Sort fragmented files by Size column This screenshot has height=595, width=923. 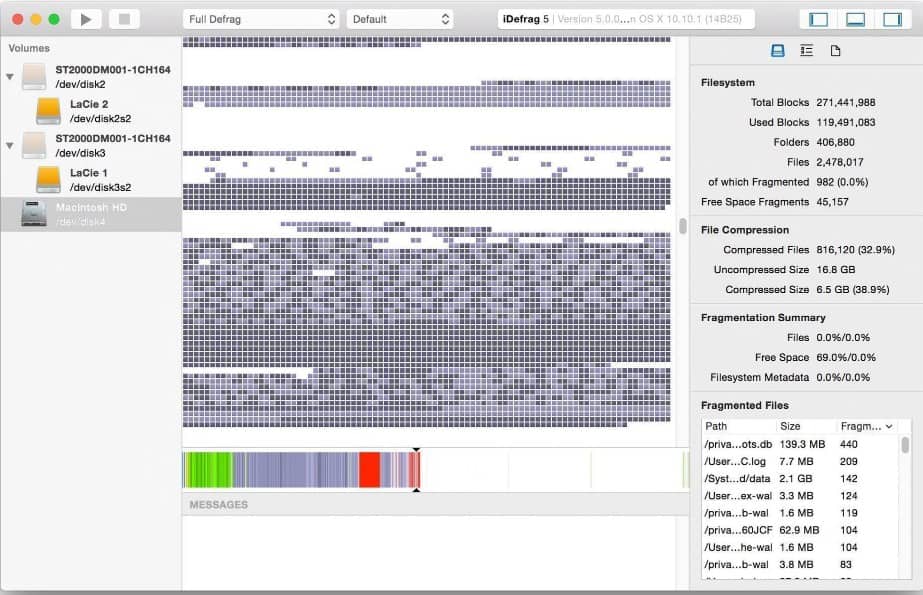(805, 426)
